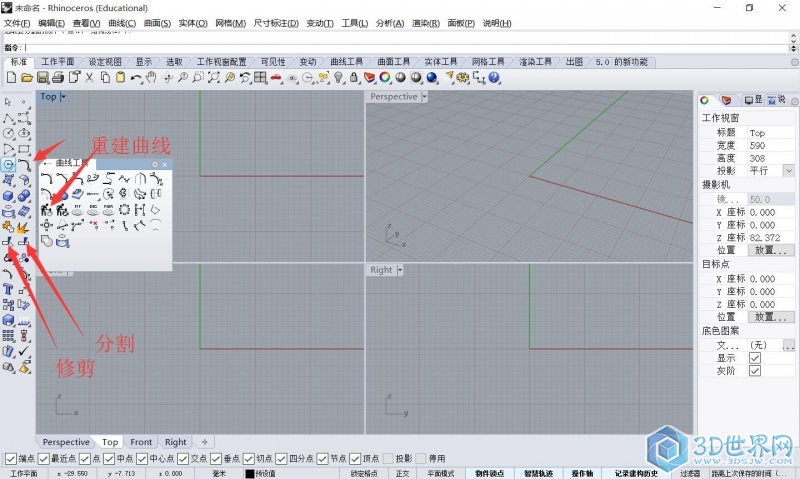
Task: Select the Pan hand tool
Action: (x=151, y=78)
